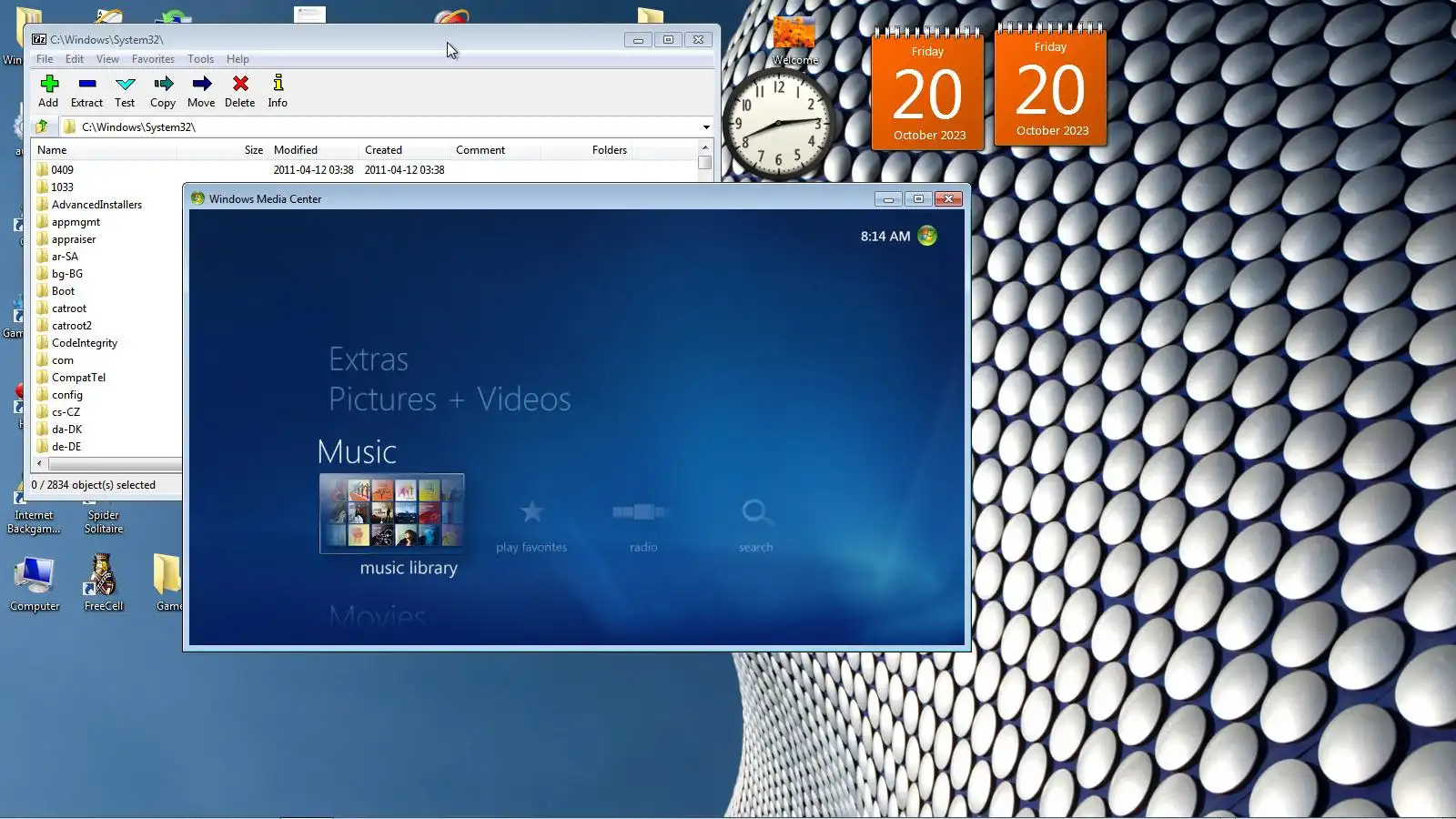The width and height of the screenshot is (1456, 819).
Task: Select Movies in Media Center menu
Action: coord(378,615)
